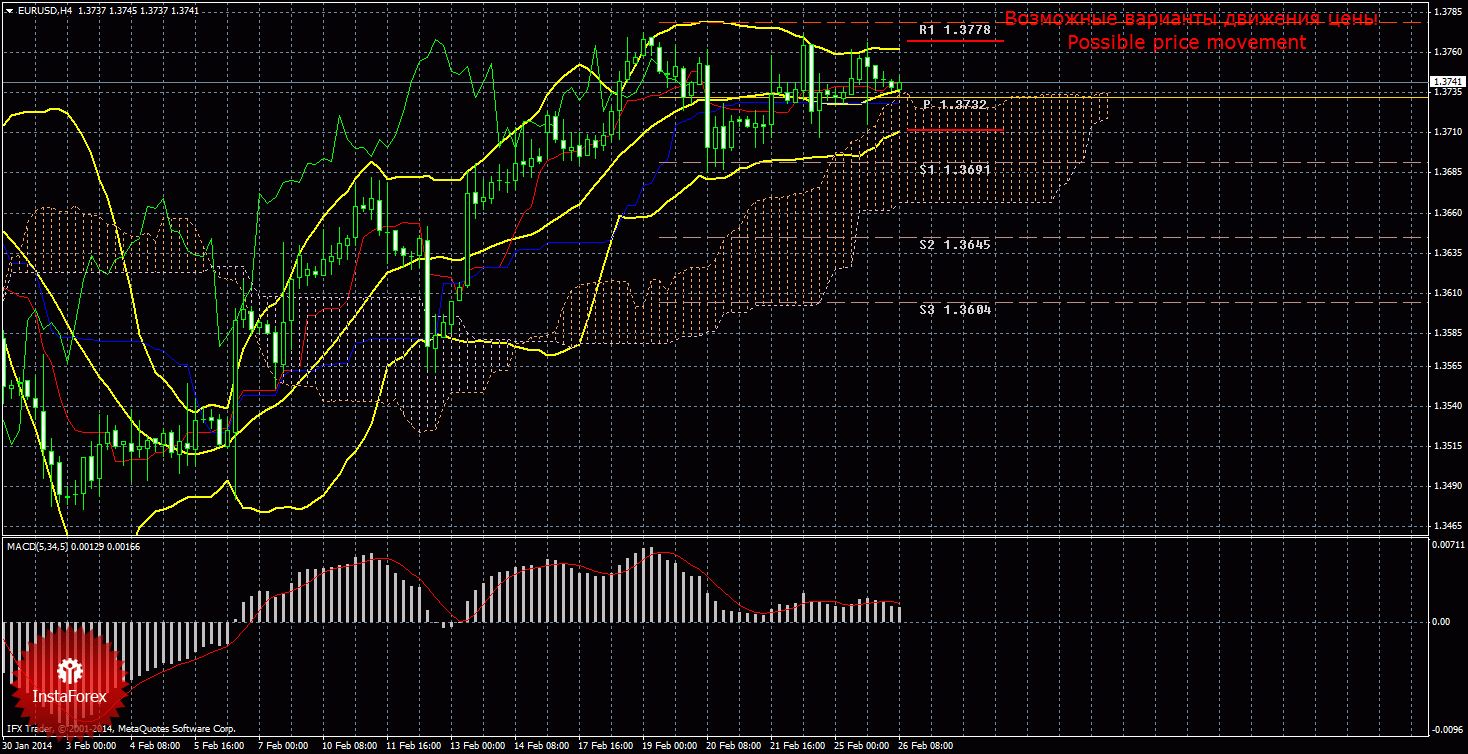
Task: Click price axis value 1.3635
Action: pos(1449,252)
